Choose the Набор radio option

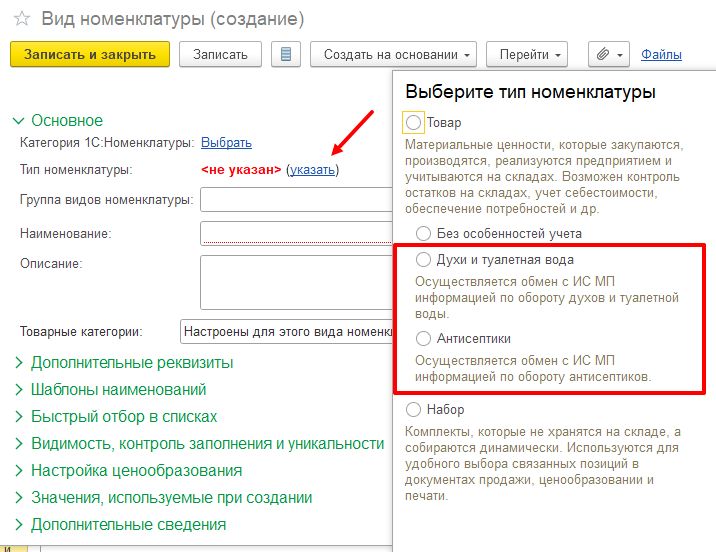coord(414,409)
